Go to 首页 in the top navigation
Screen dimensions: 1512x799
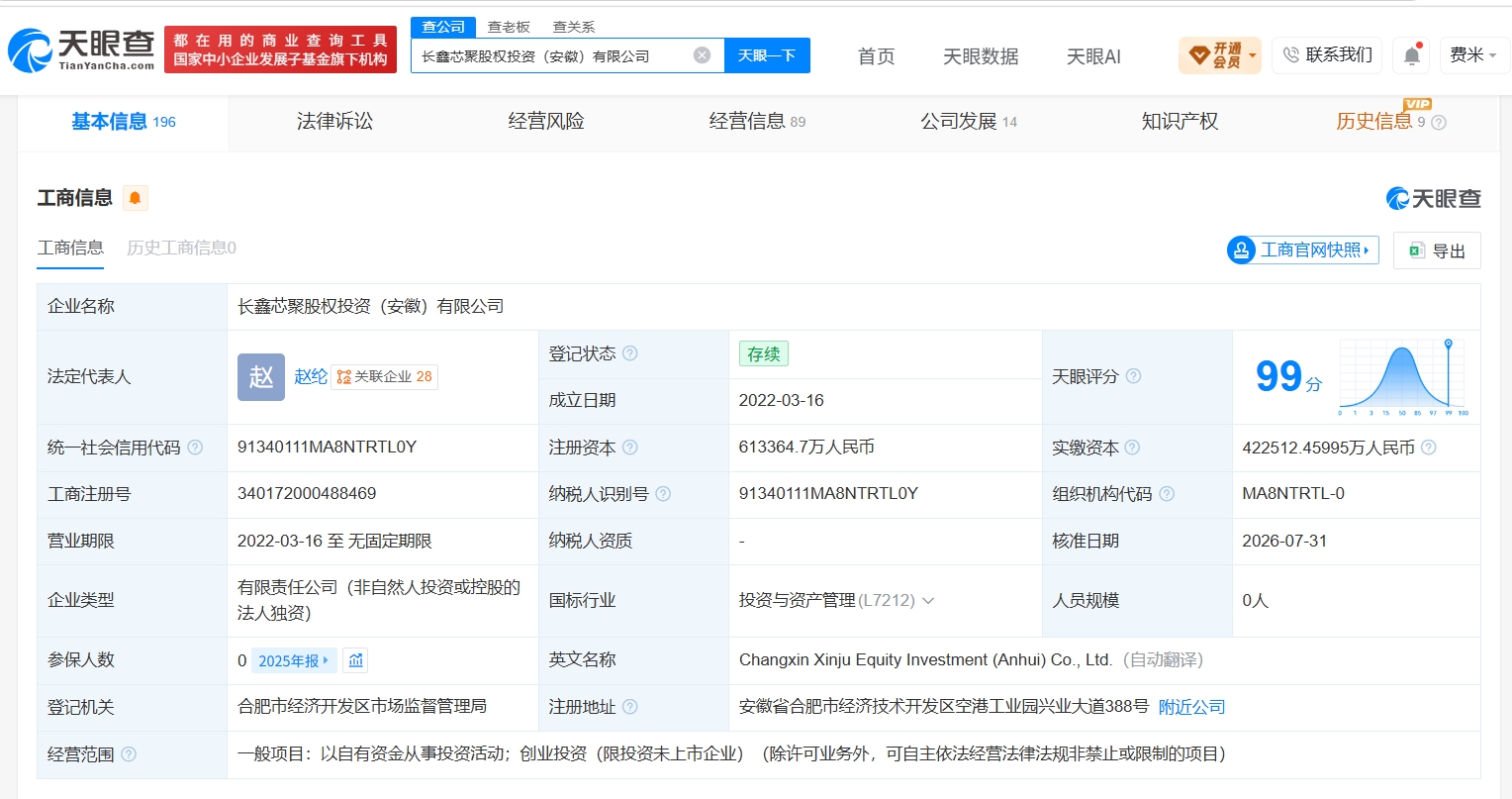[x=876, y=56]
